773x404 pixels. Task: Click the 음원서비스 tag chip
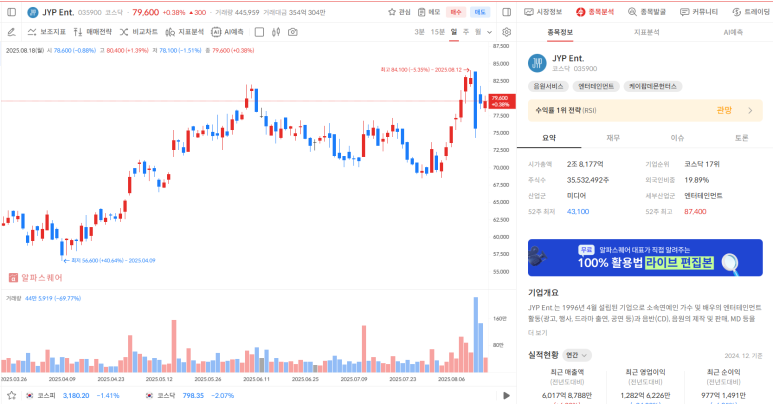pyautogui.click(x=548, y=86)
